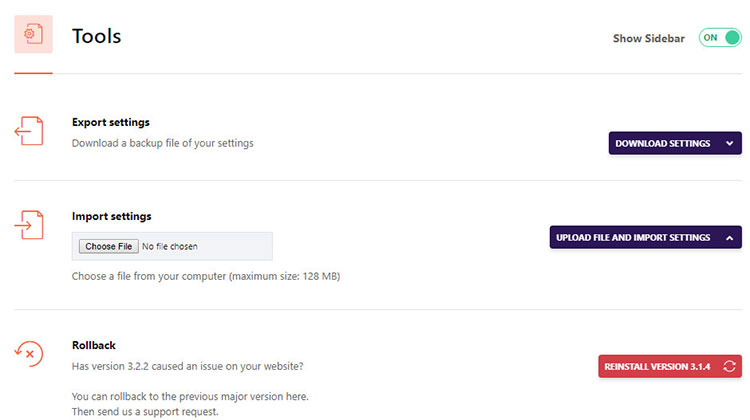Viewport: 750px width, 420px height.
Task: Expand the Download Settings chevron arrow
Action: point(730,144)
